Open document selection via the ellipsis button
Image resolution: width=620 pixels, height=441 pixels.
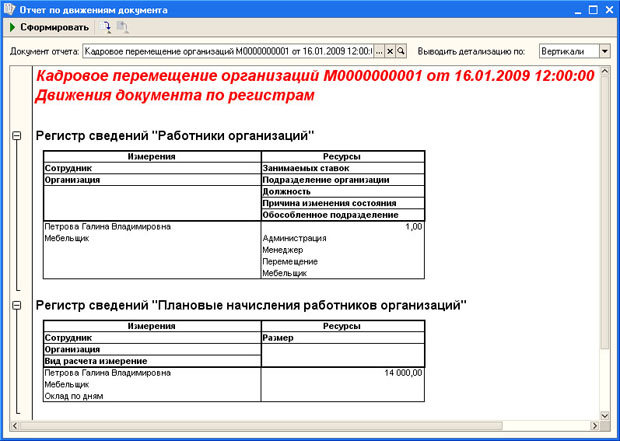pos(379,51)
